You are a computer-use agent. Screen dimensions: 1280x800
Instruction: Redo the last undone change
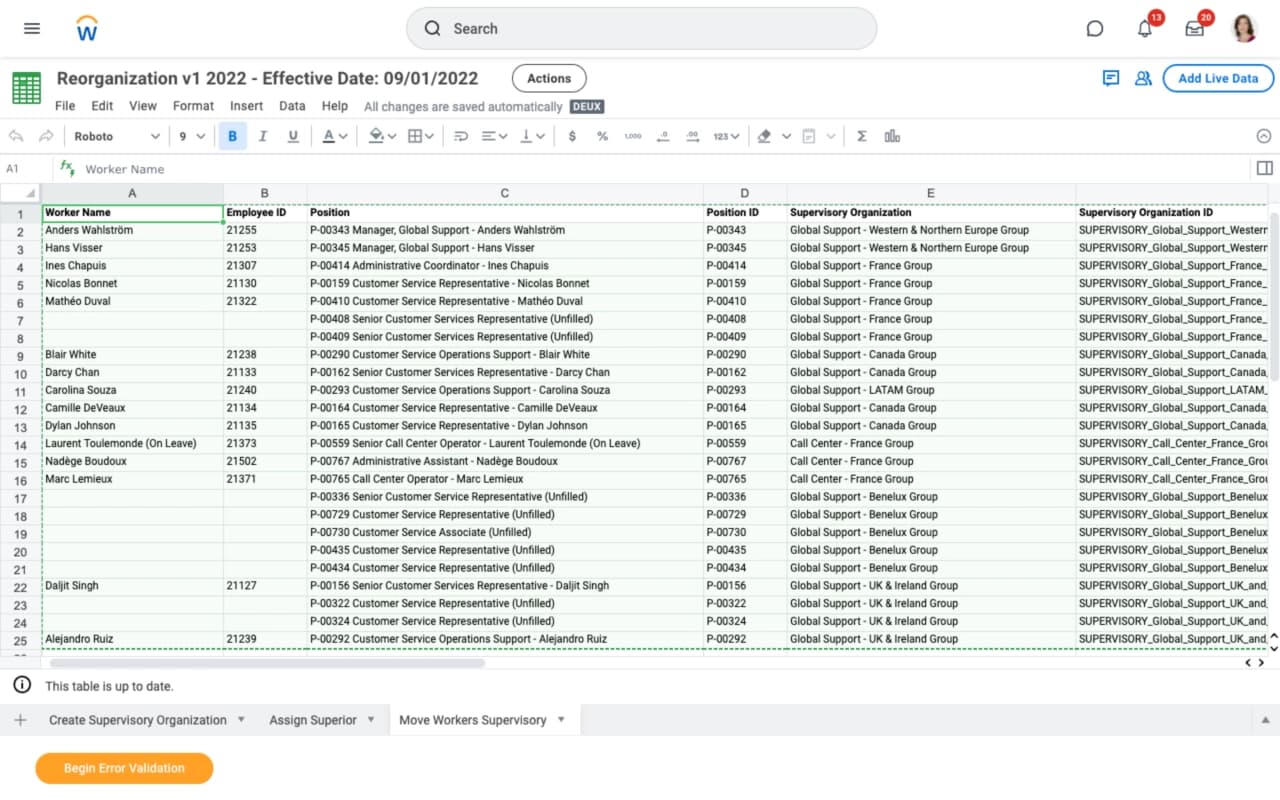46,136
